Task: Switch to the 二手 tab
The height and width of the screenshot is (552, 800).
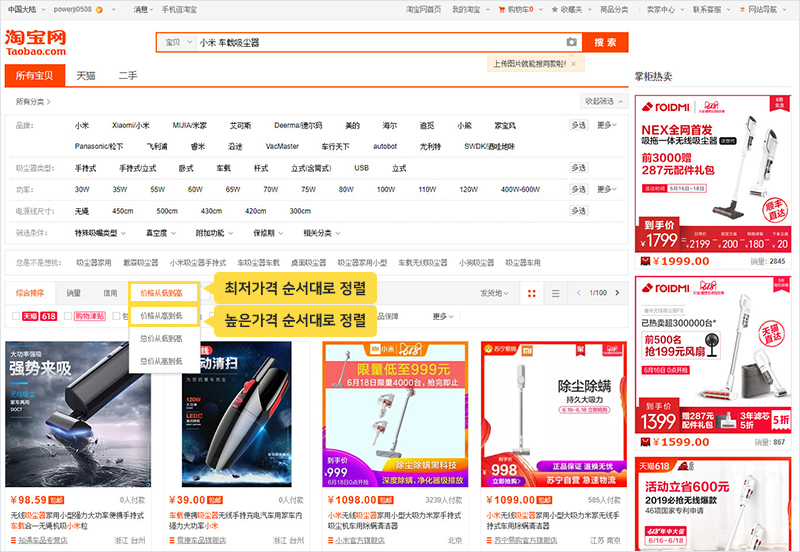Action: click(x=128, y=76)
